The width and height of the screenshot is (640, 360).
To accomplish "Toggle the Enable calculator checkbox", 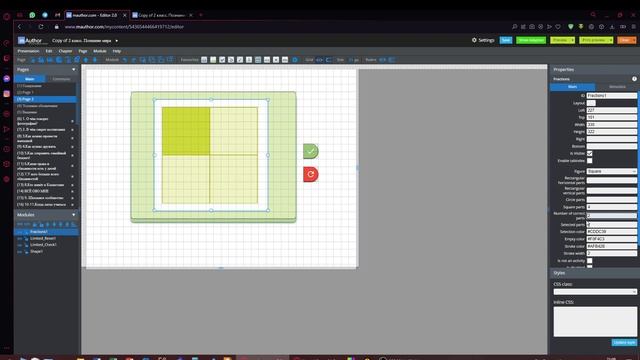I will 589,161.
